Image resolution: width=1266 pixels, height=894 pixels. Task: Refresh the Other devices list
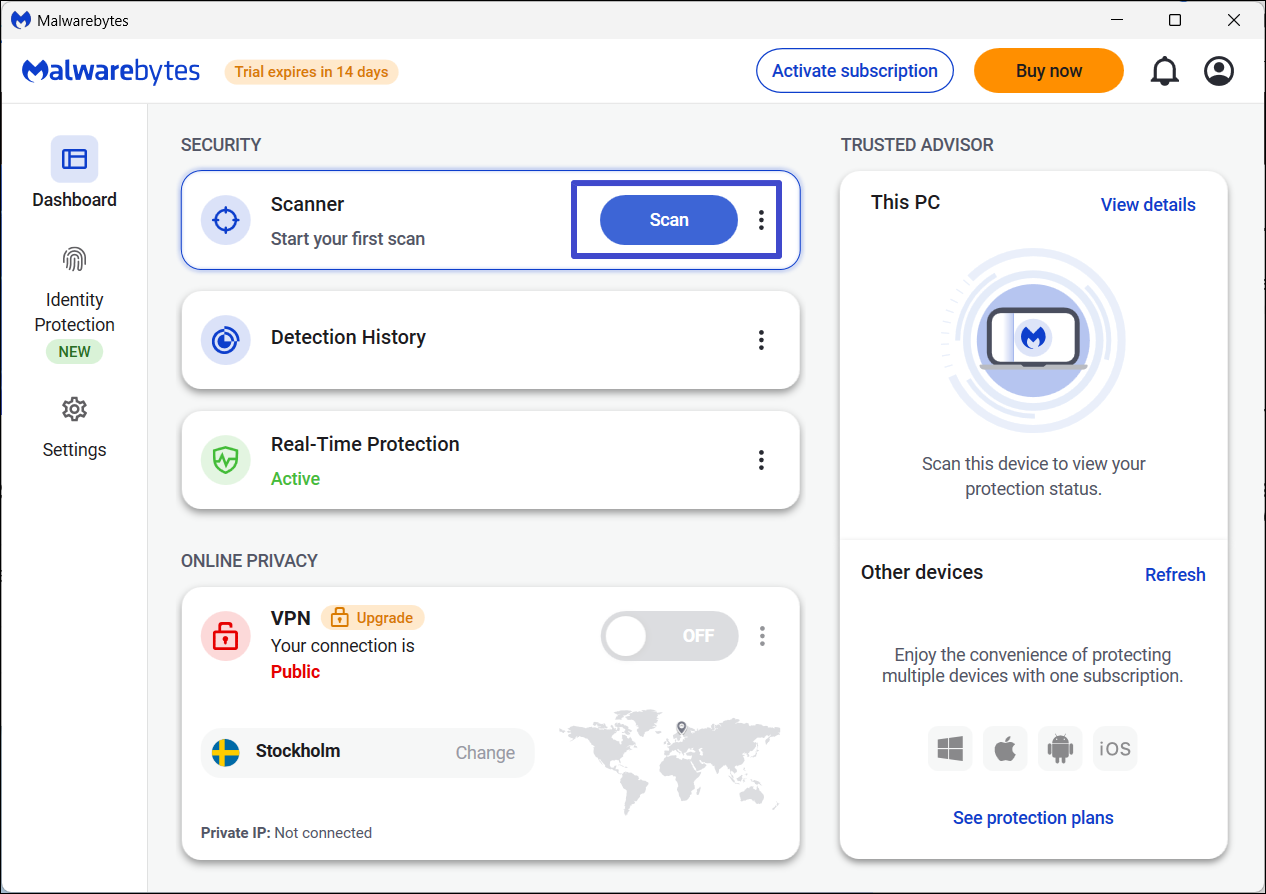[1175, 575]
